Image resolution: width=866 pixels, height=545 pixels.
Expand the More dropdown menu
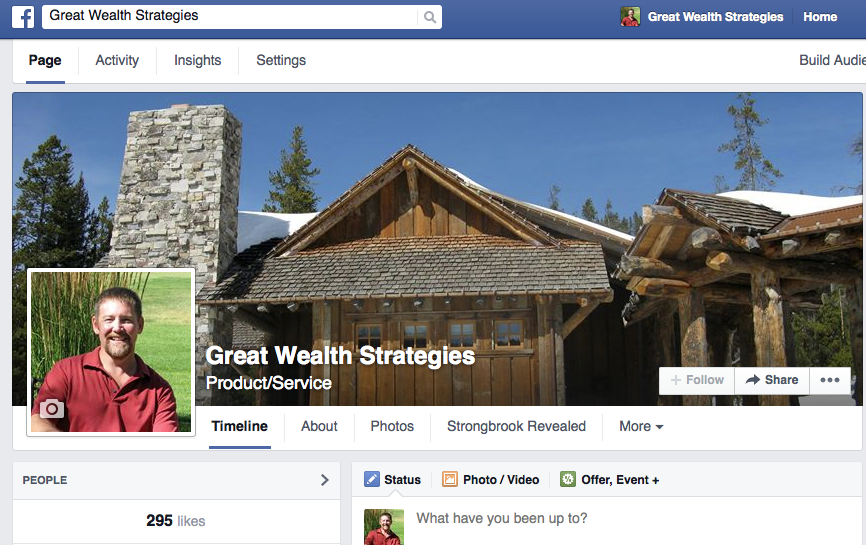641,426
